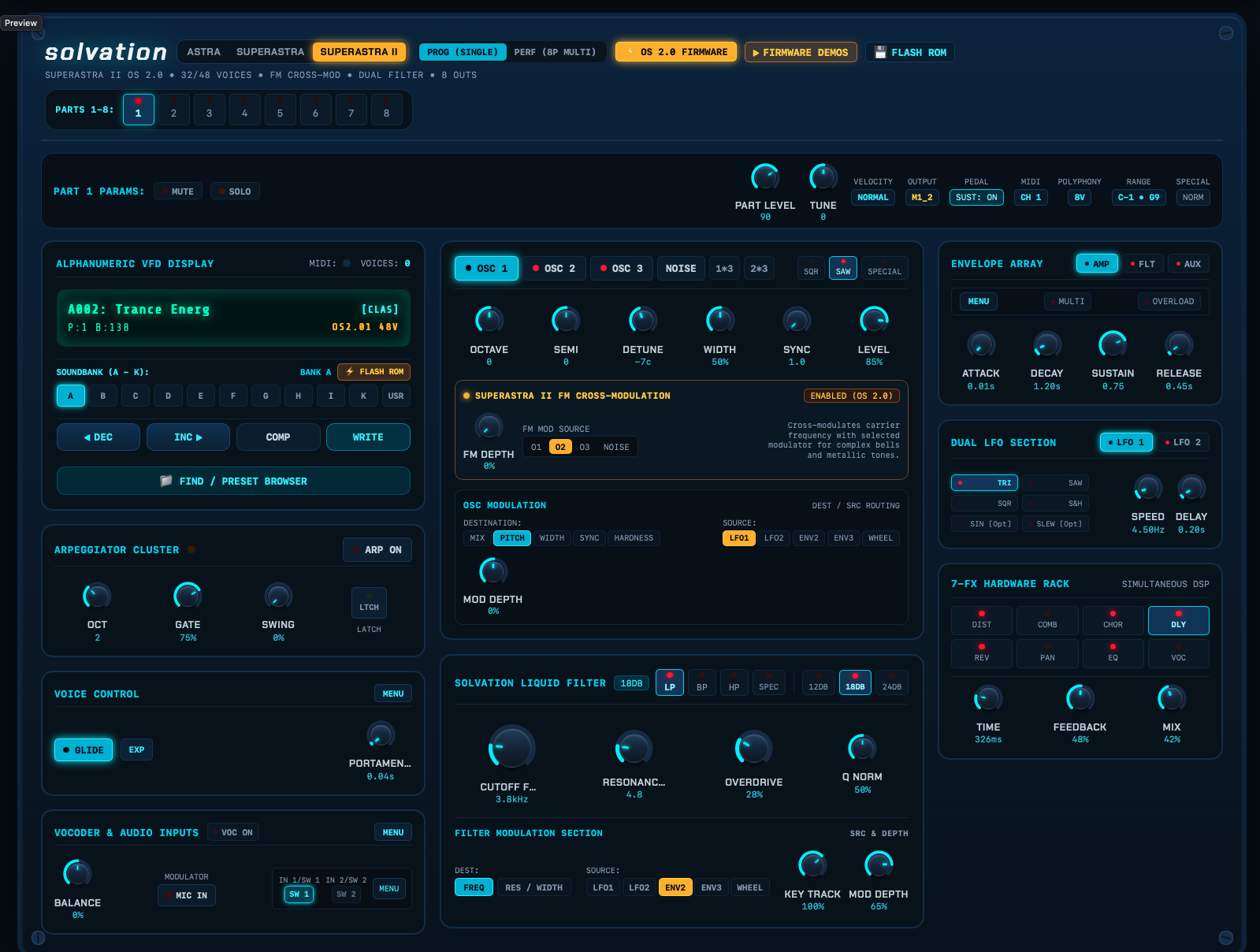Open the Output M1_2 selector
The height and width of the screenshot is (952, 1260).
point(922,197)
